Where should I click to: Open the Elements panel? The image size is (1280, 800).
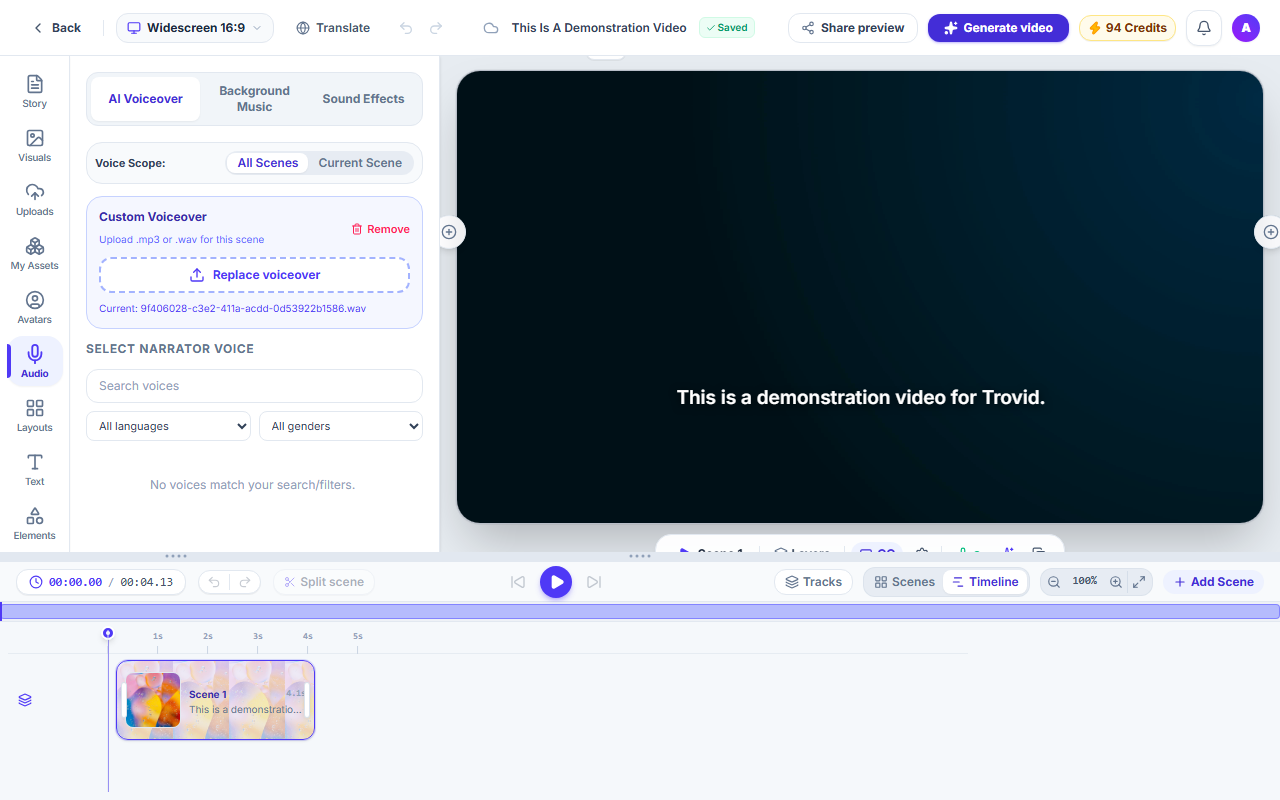coord(35,523)
